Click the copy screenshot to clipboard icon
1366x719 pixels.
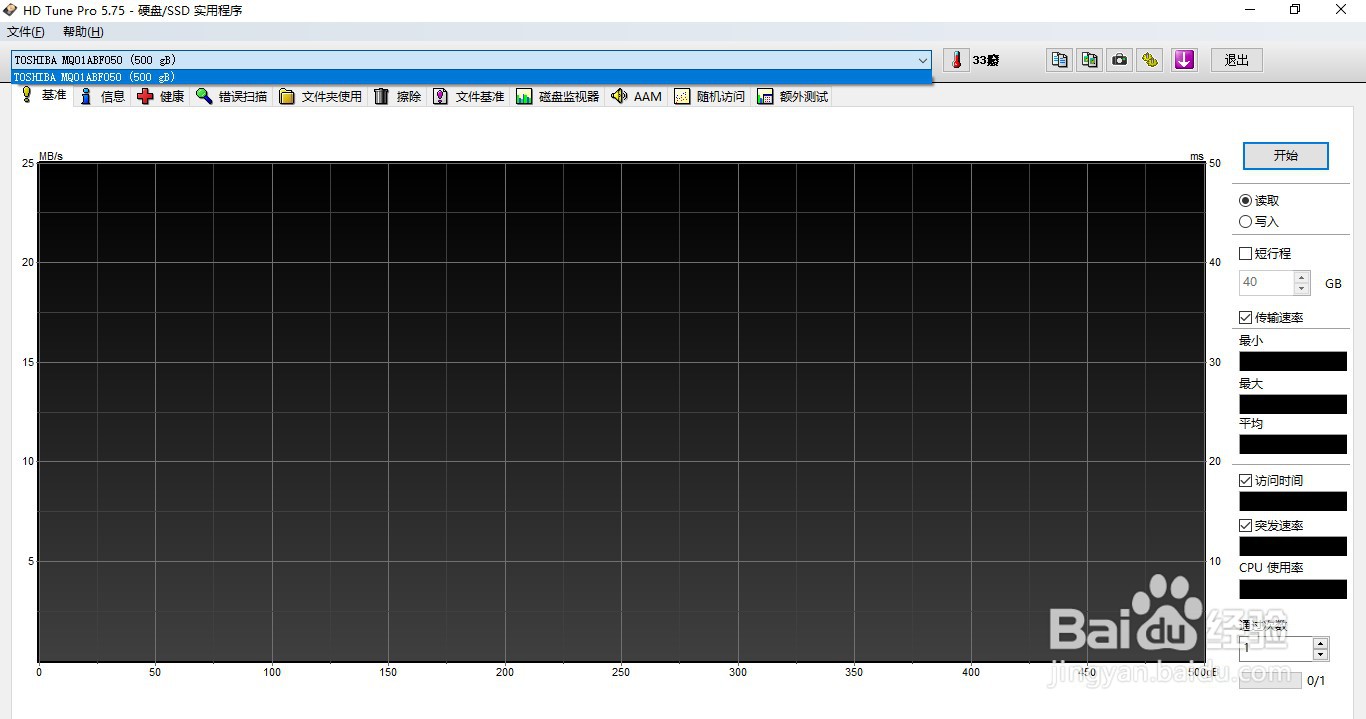(1090, 60)
